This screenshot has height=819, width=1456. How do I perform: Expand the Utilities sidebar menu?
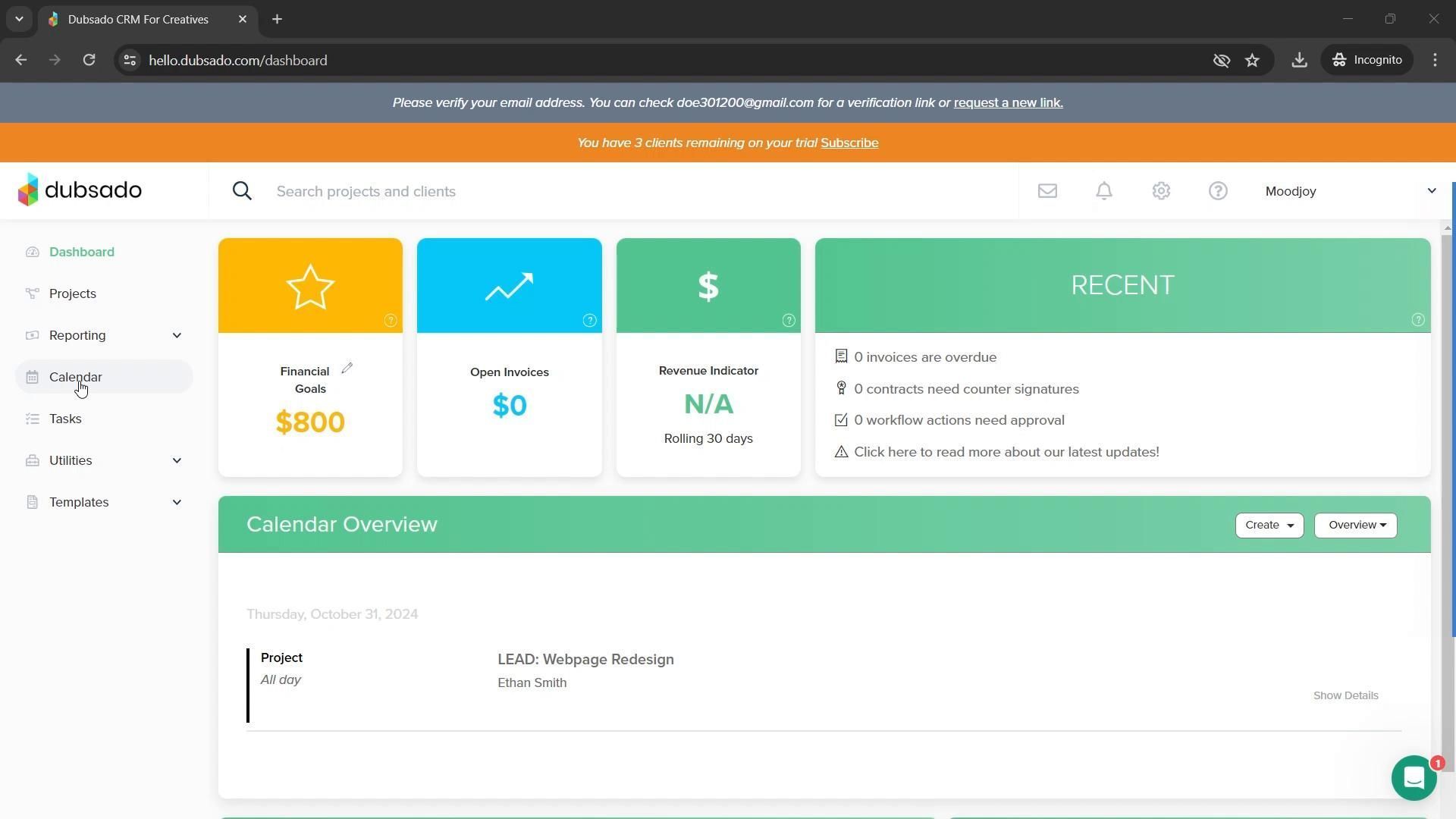pos(177,460)
